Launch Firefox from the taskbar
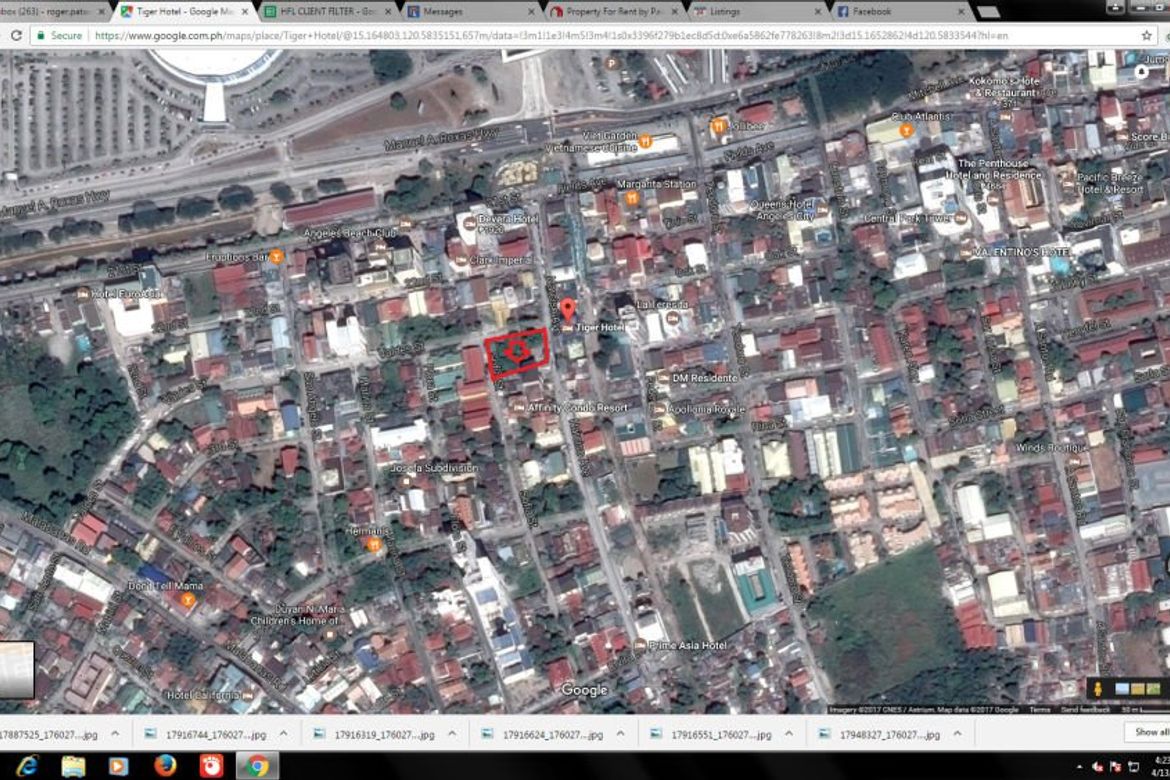The width and height of the screenshot is (1170, 780). click(x=165, y=766)
